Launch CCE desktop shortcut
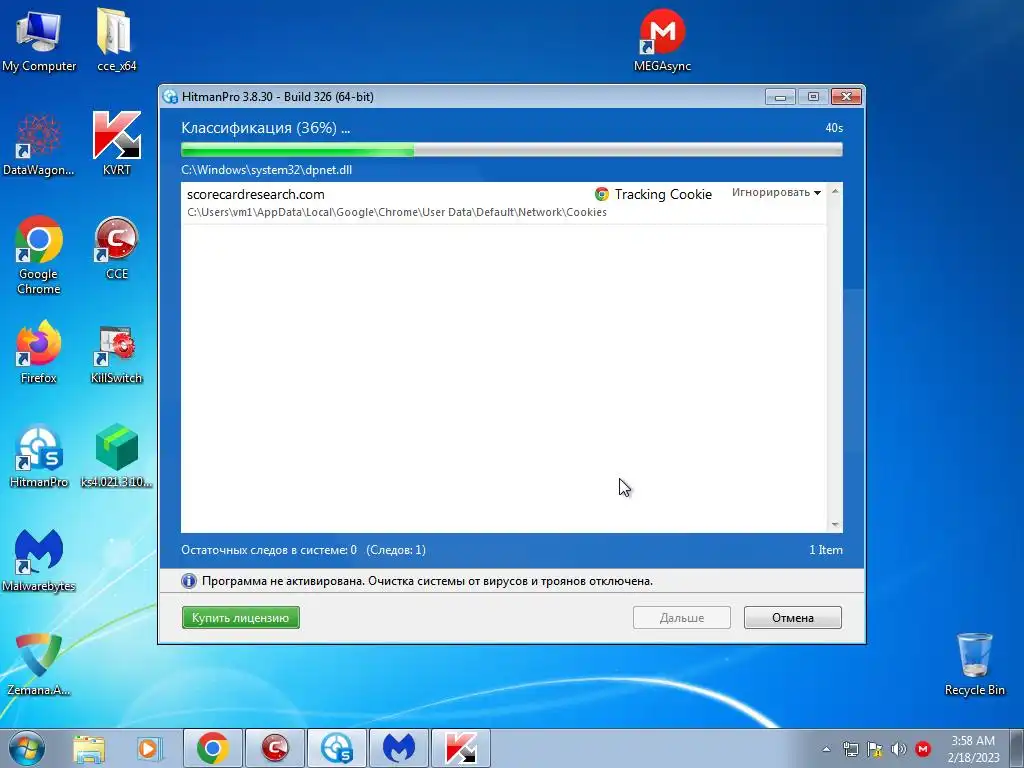 click(x=116, y=248)
